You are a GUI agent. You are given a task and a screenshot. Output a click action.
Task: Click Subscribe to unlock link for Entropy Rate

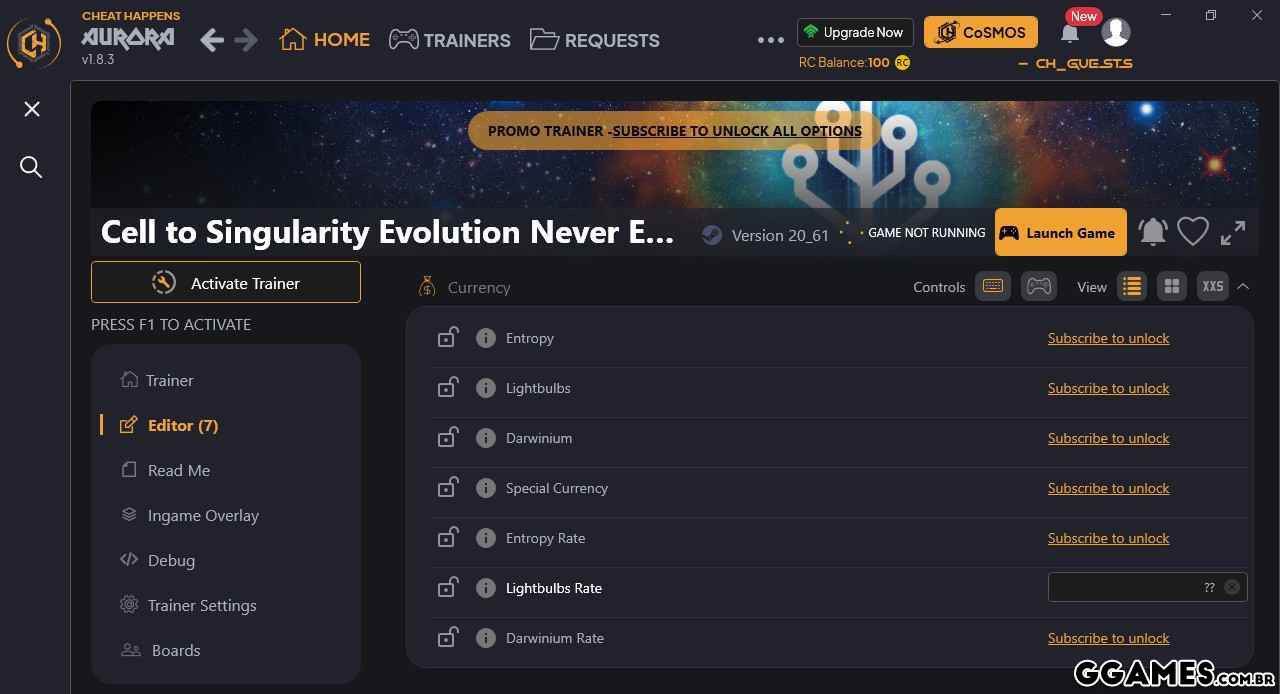click(1108, 538)
